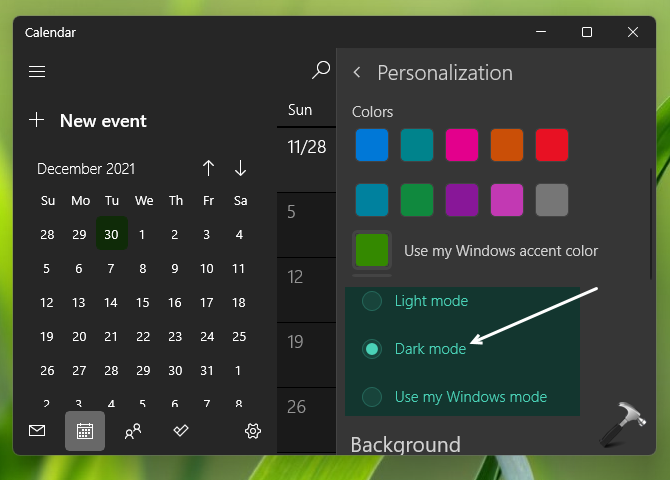The width and height of the screenshot is (670, 480).
Task: Click the Calendar icon in bottom bar
Action: coord(85,431)
